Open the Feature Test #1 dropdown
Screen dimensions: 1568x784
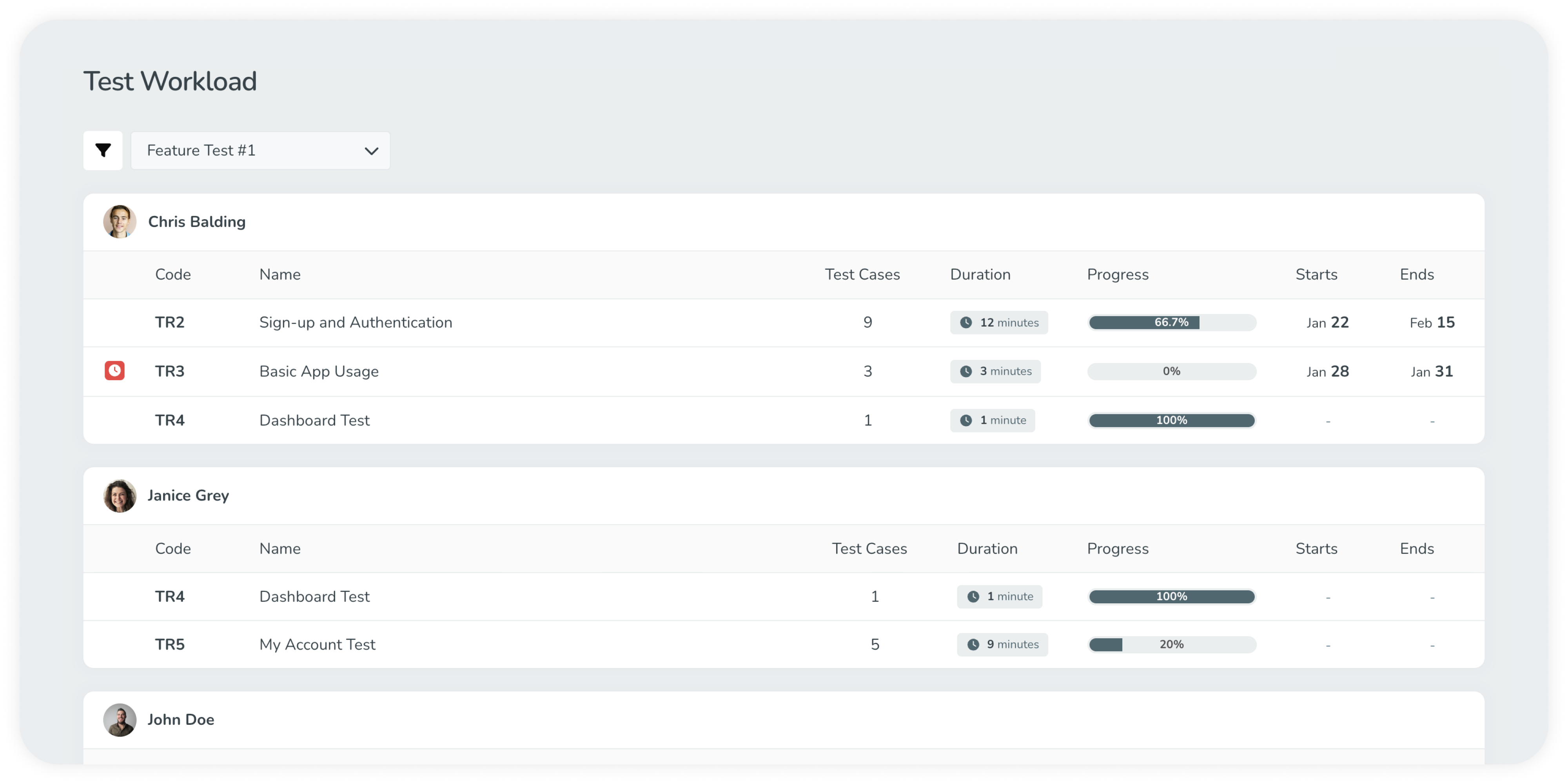pos(261,151)
